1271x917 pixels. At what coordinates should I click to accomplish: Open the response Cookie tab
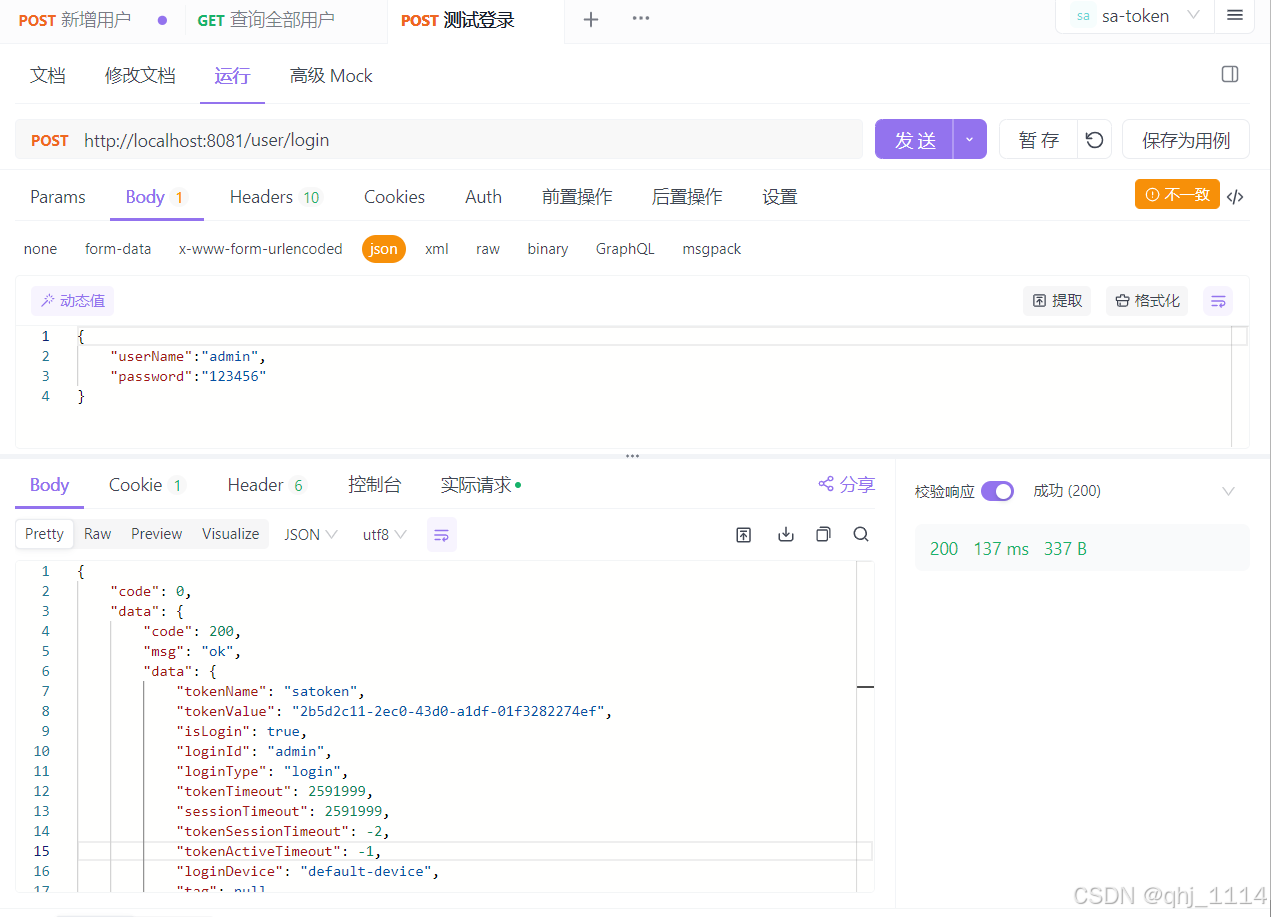coord(147,485)
